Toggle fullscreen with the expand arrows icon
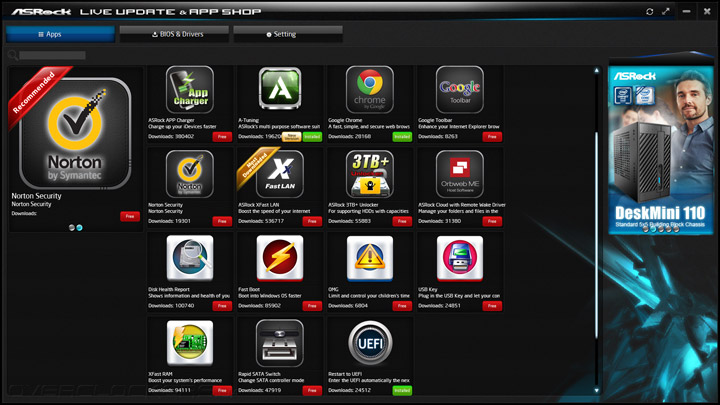The height and width of the screenshot is (405, 720). (x=666, y=11)
